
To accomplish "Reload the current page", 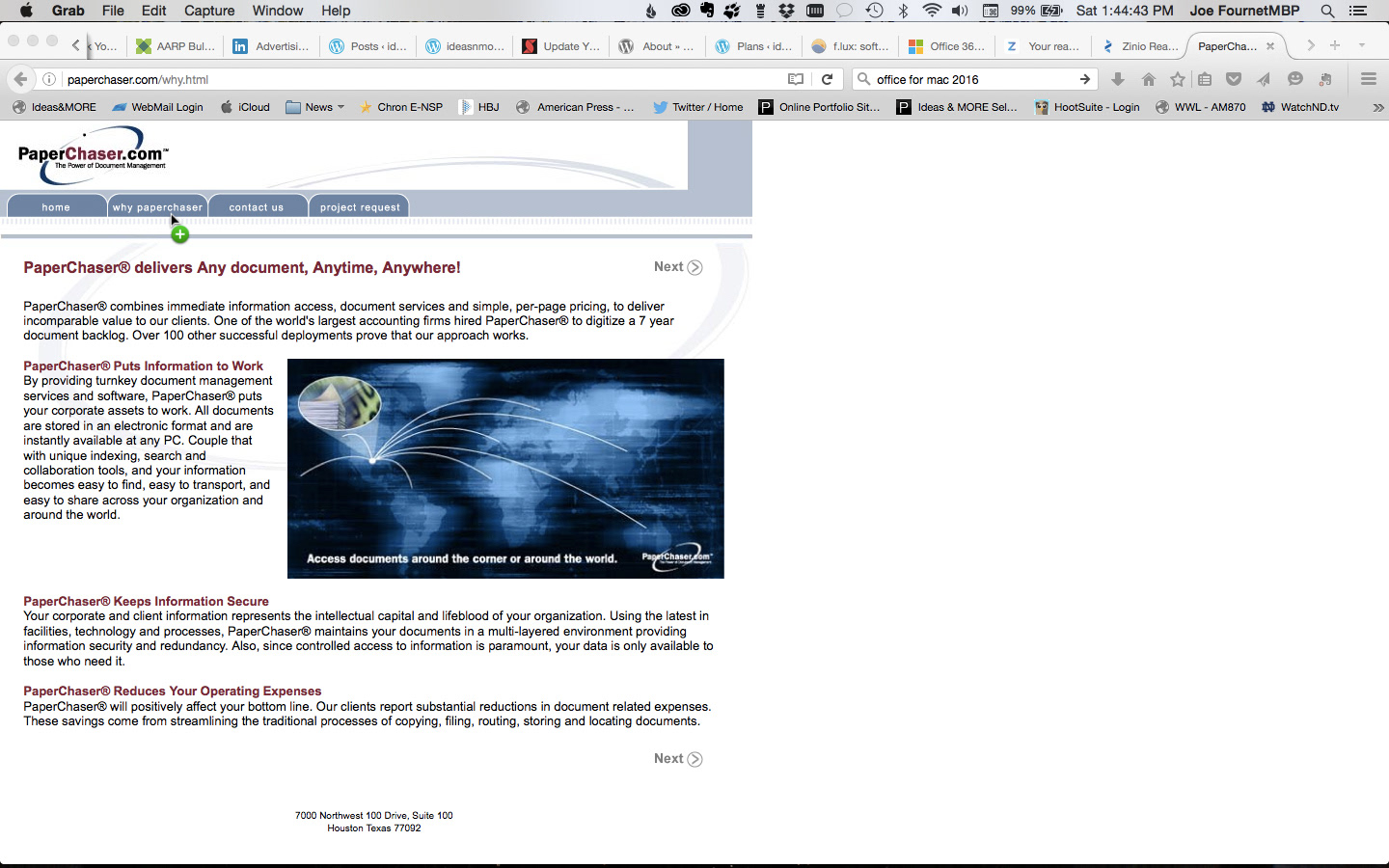I will 827,79.
